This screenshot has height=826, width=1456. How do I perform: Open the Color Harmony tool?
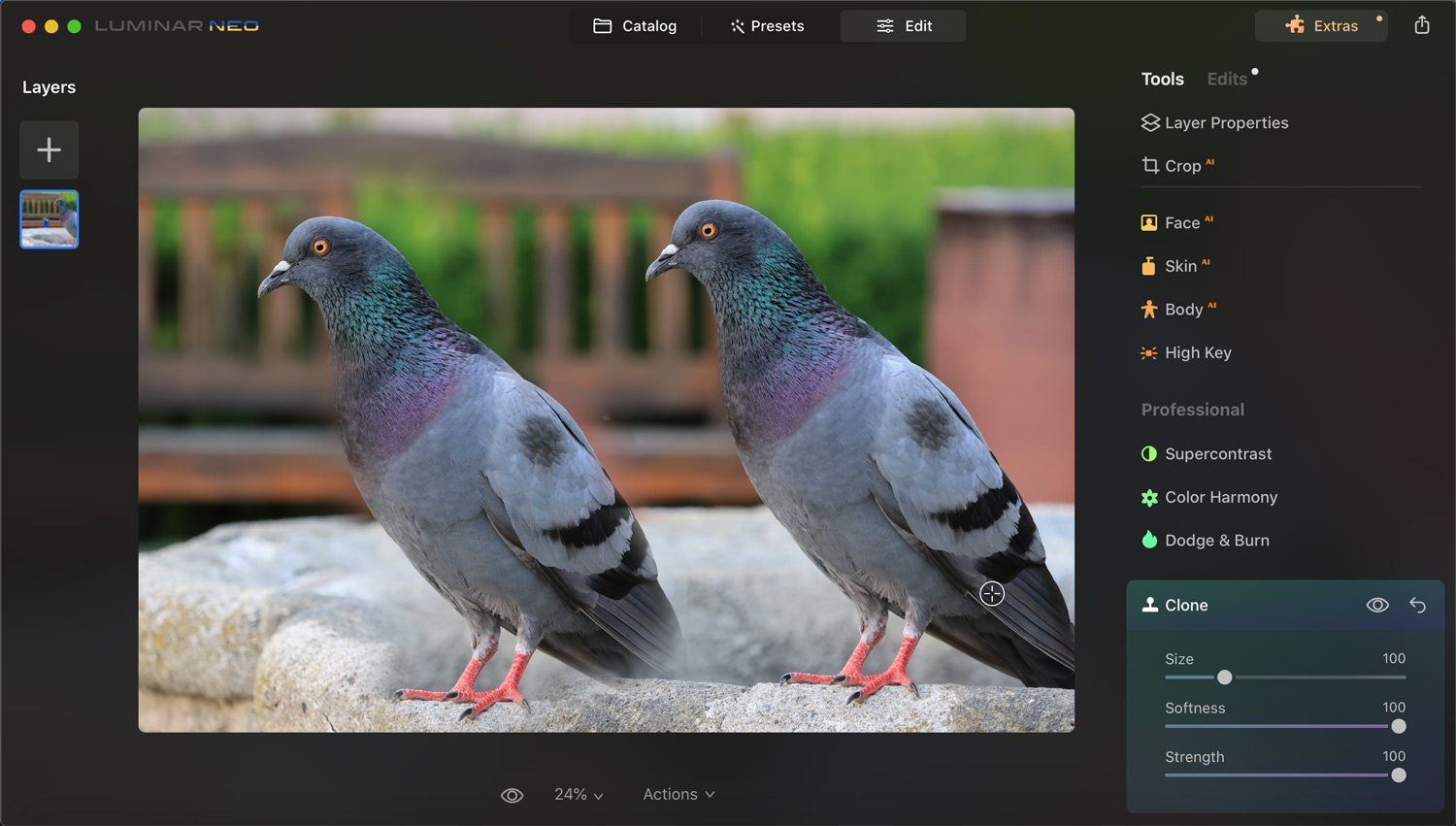pyautogui.click(x=1220, y=497)
